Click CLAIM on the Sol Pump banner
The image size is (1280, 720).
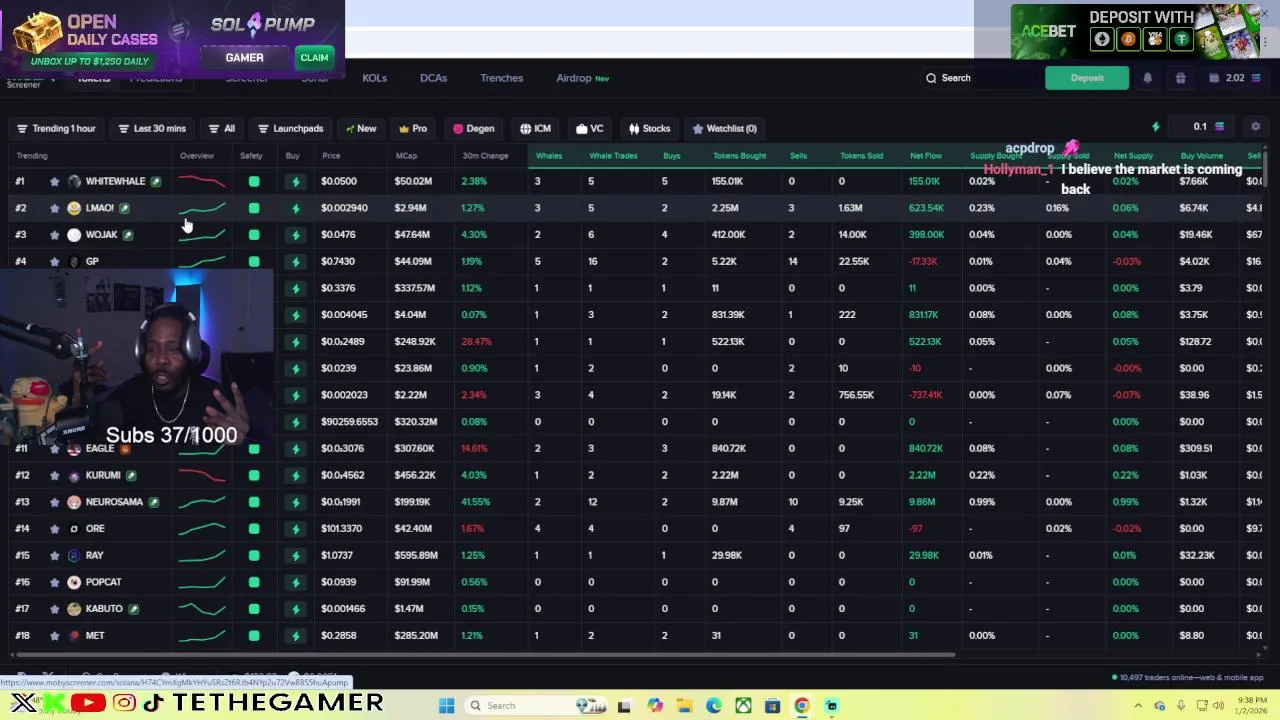coord(314,58)
